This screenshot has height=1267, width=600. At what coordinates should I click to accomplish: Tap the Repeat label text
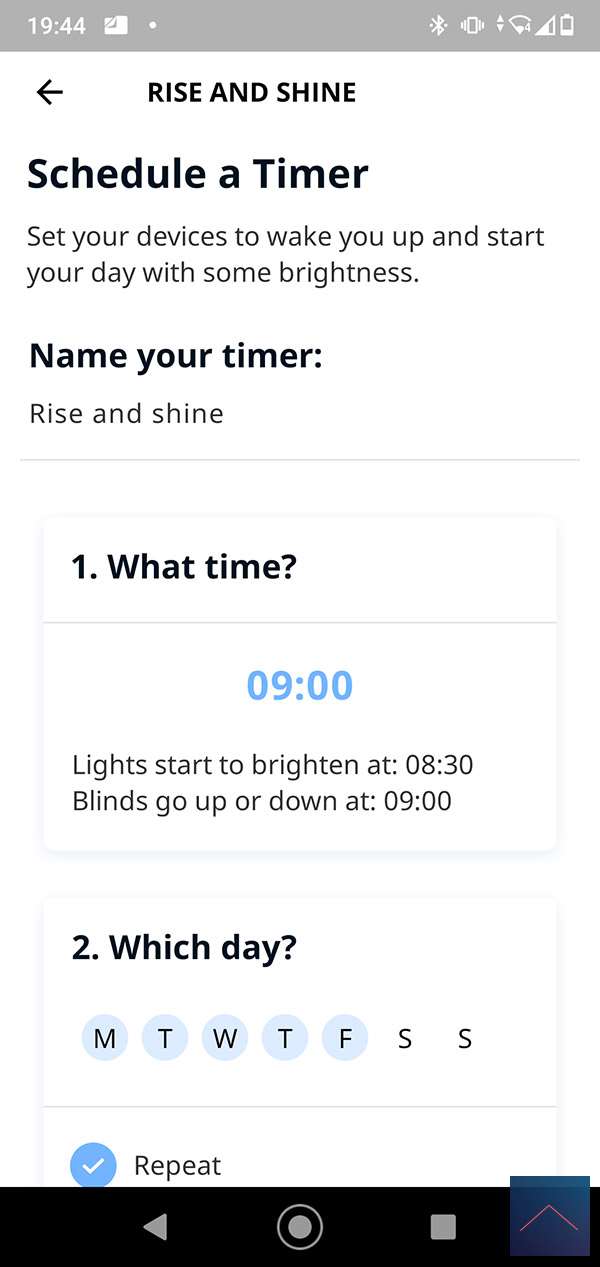pos(177,1165)
